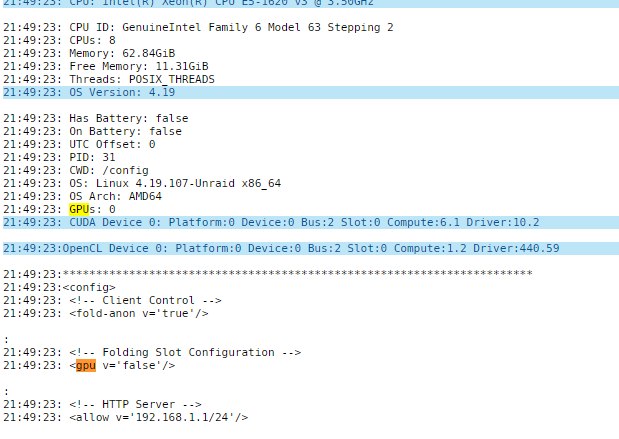Click the Memory 62.84GiB line
This screenshot has height=439, width=619.
point(89,53)
